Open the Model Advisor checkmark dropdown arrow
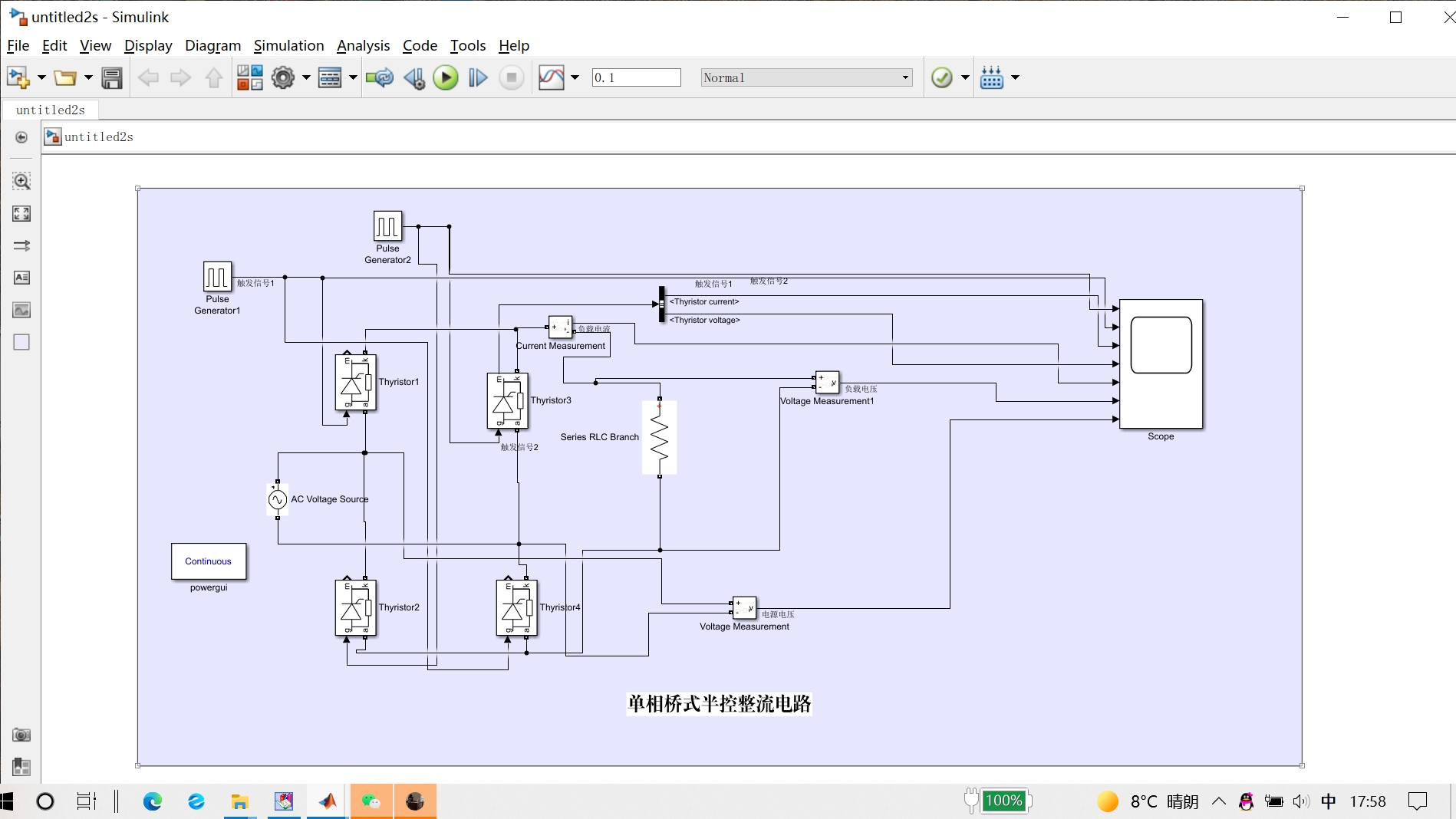This screenshot has width=1456, height=819. click(965, 77)
